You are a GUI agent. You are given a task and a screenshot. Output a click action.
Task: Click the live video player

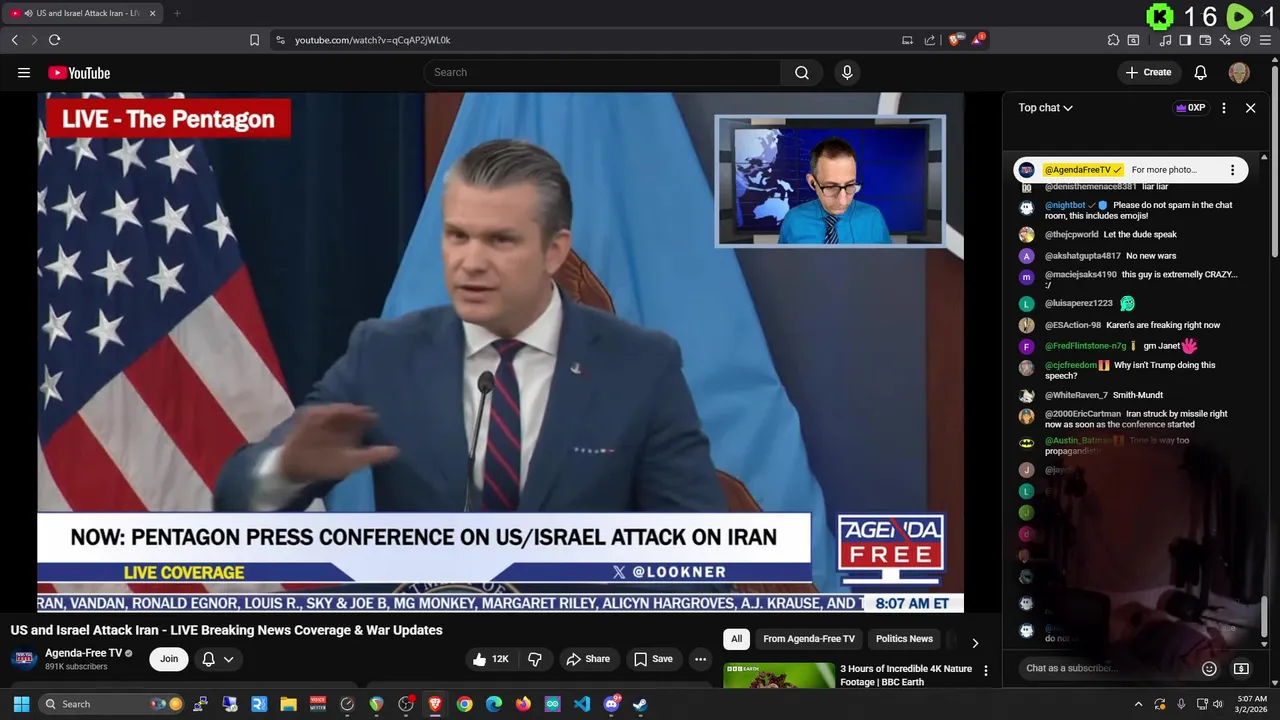500,353
